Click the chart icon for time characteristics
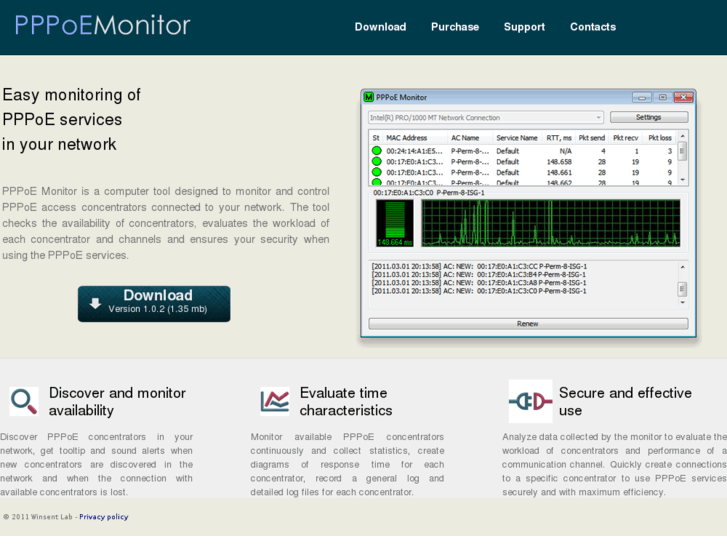Screen dimensions: 727x545 275,401
